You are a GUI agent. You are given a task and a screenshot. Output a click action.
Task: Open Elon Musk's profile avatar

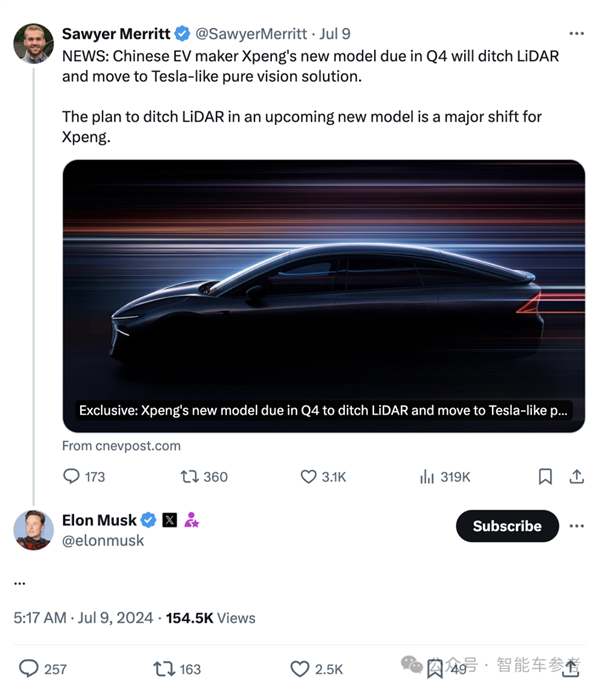pos(33,530)
